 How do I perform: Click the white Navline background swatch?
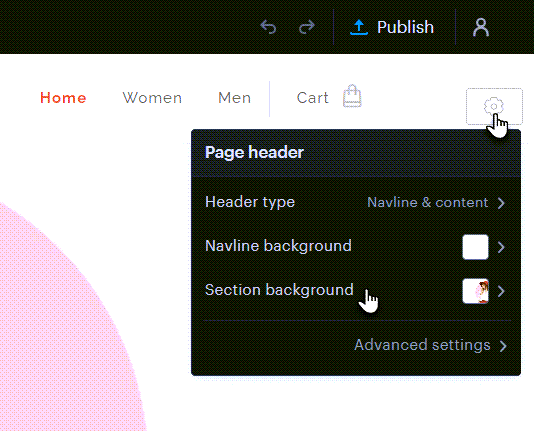[x=475, y=247]
